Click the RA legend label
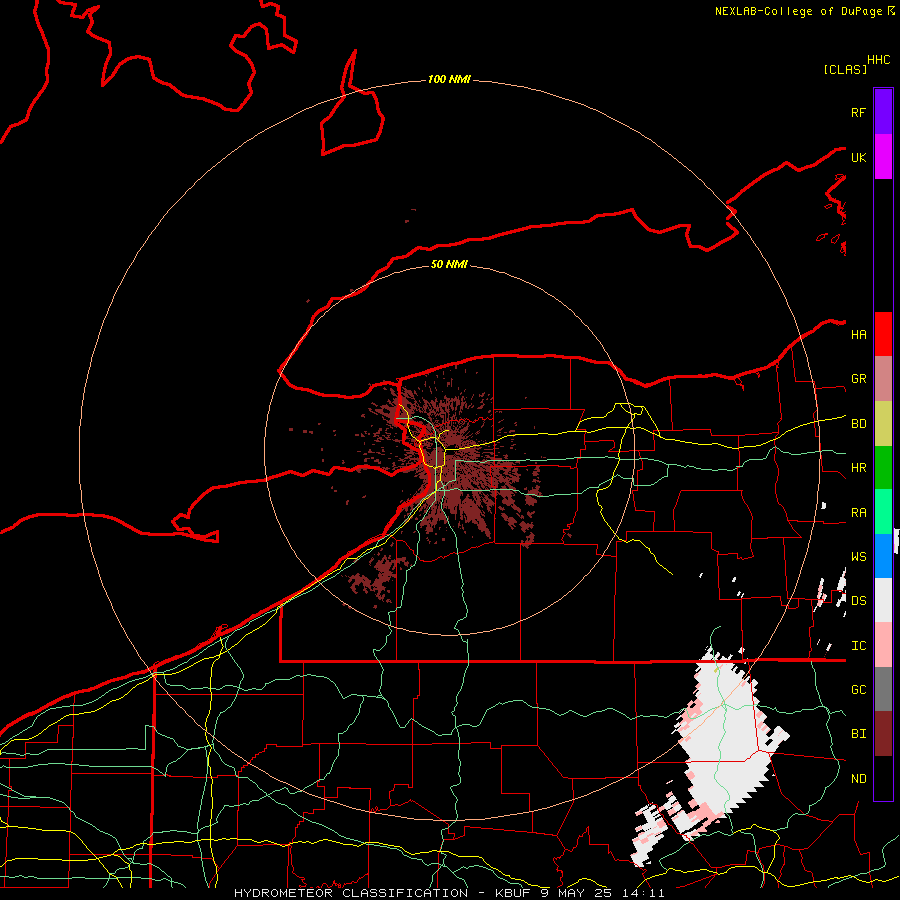 tap(858, 513)
